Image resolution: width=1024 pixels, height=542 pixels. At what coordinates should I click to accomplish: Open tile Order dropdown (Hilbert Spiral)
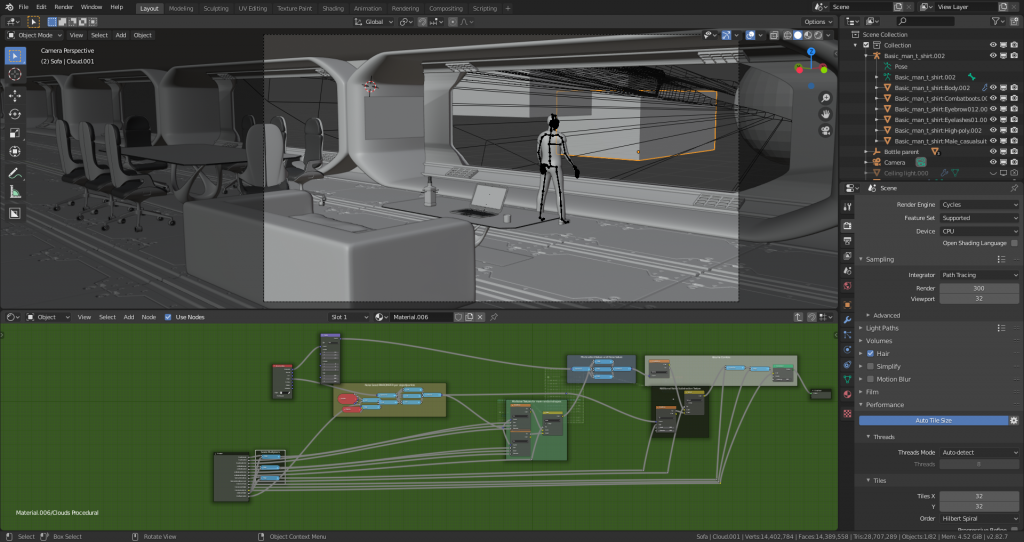click(x=979, y=518)
